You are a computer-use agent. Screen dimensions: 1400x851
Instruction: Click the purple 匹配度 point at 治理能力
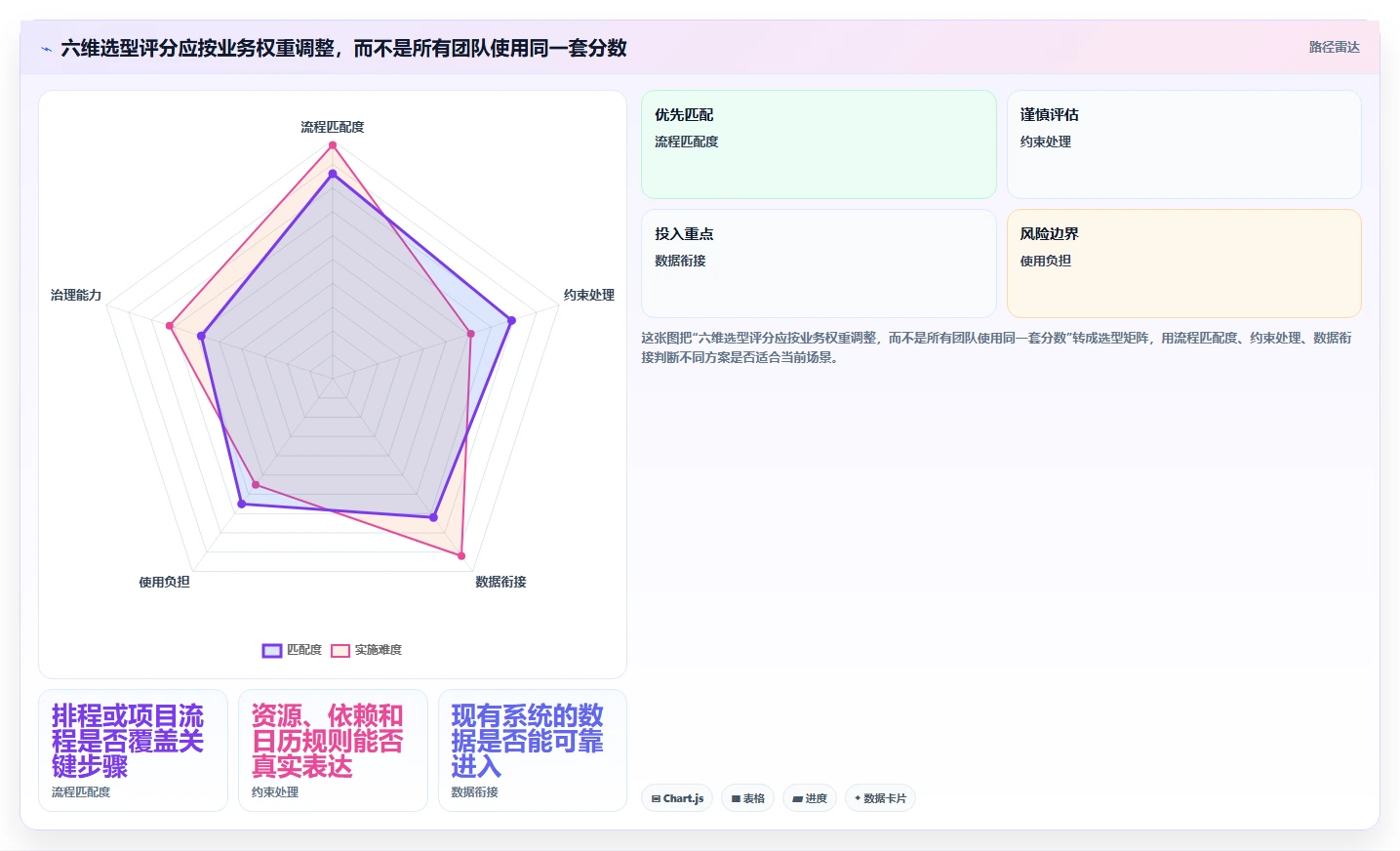[202, 336]
